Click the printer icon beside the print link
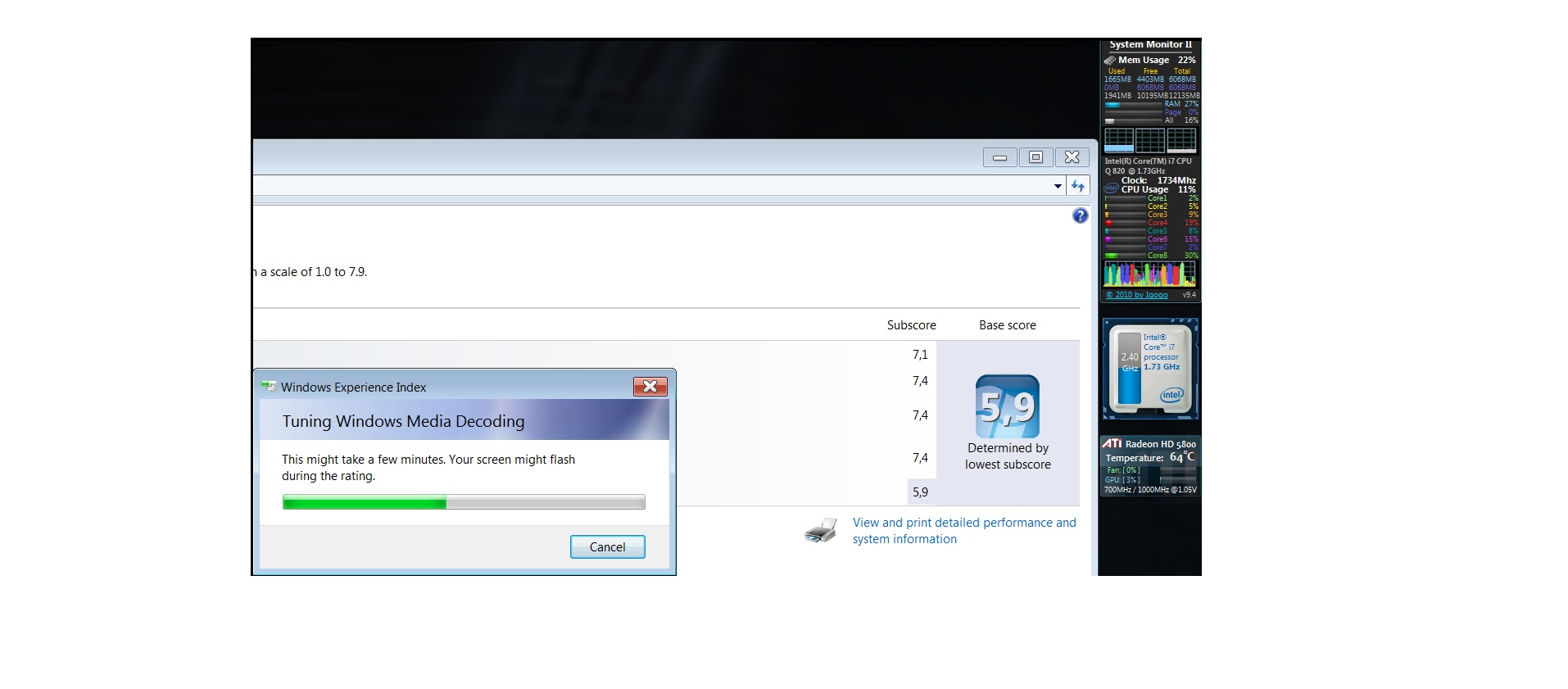 click(x=821, y=531)
